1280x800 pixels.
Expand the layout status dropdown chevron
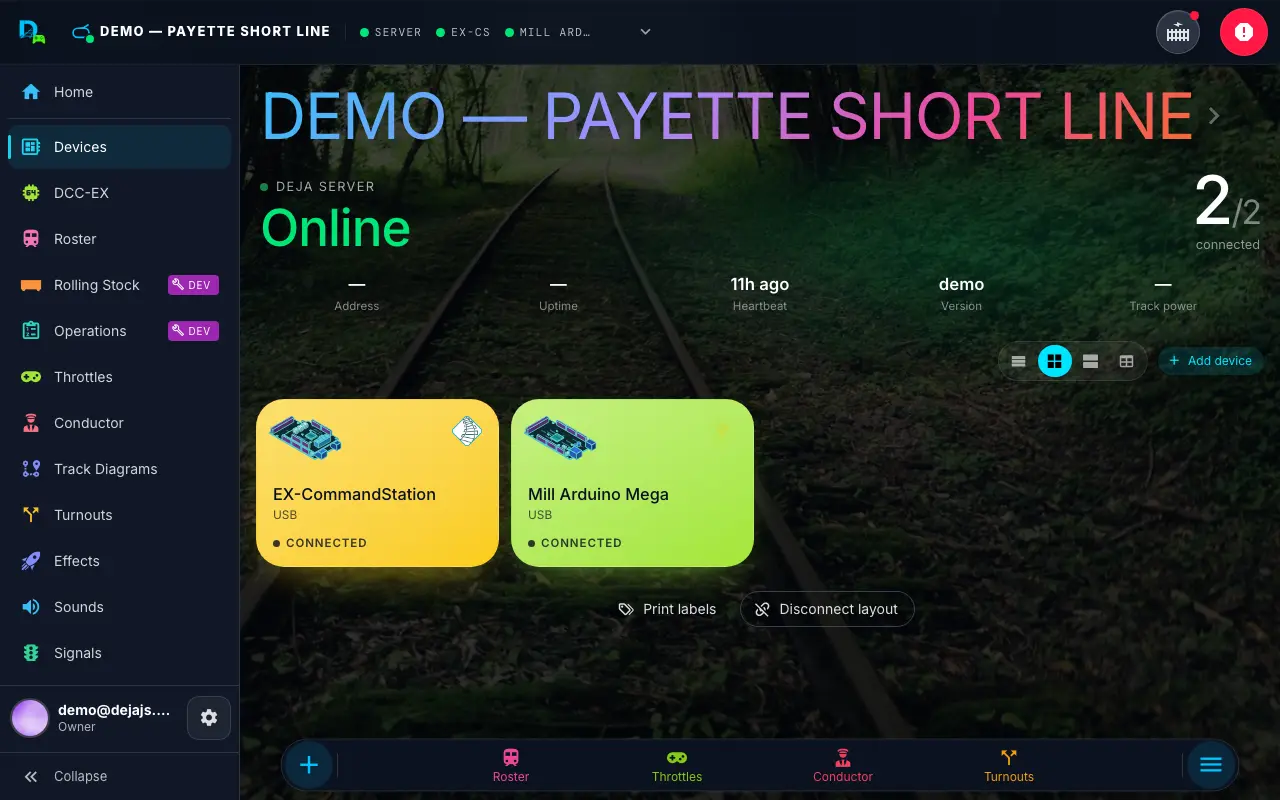tap(646, 32)
